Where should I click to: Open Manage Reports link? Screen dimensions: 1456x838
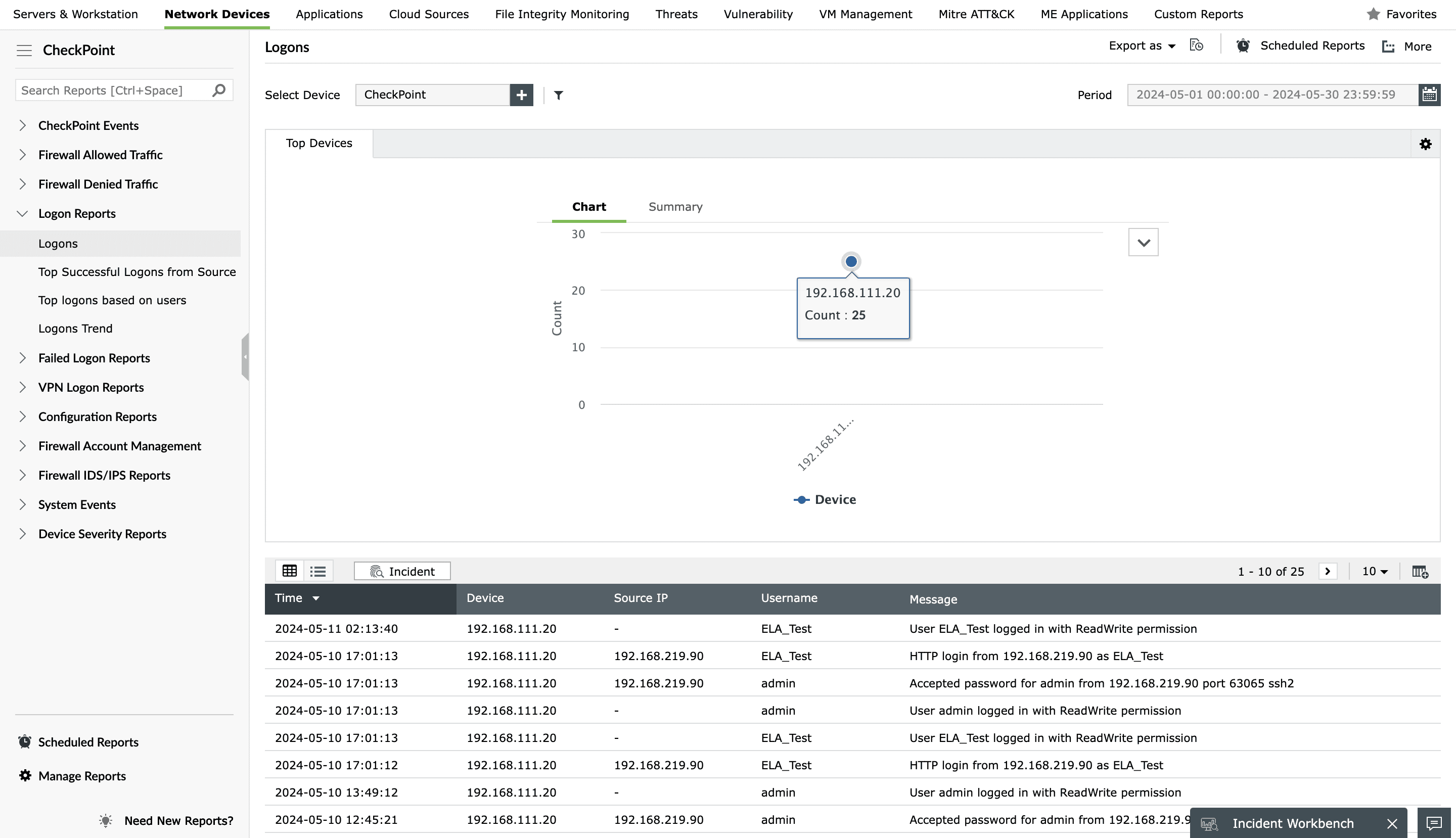(82, 776)
